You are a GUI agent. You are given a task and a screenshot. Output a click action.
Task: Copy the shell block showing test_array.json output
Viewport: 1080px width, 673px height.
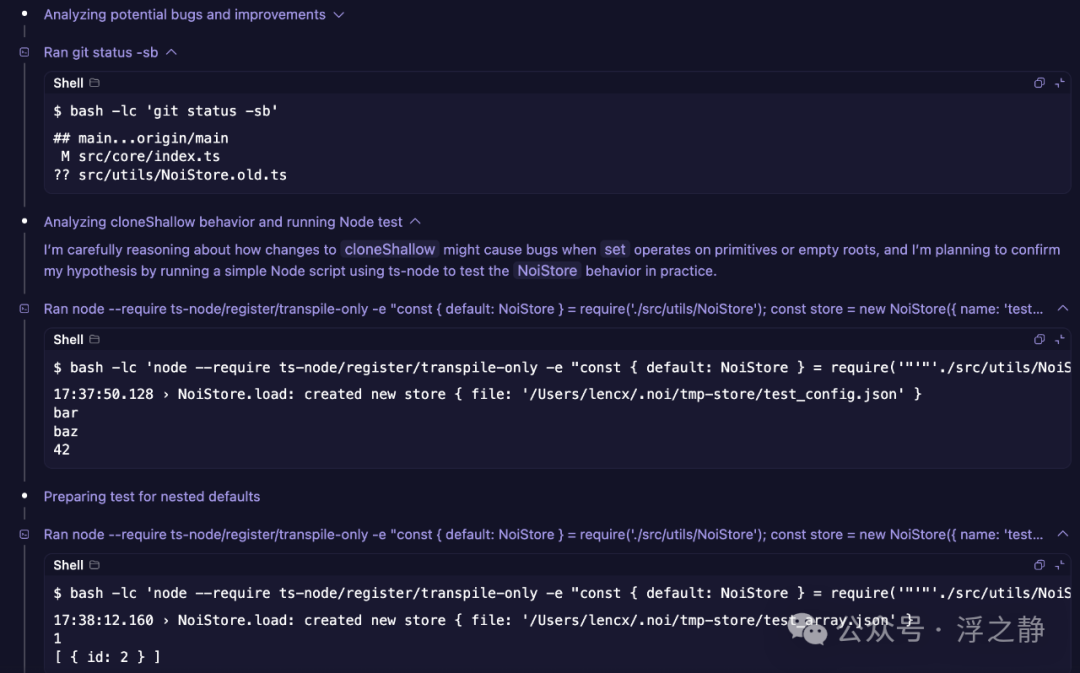1039,565
